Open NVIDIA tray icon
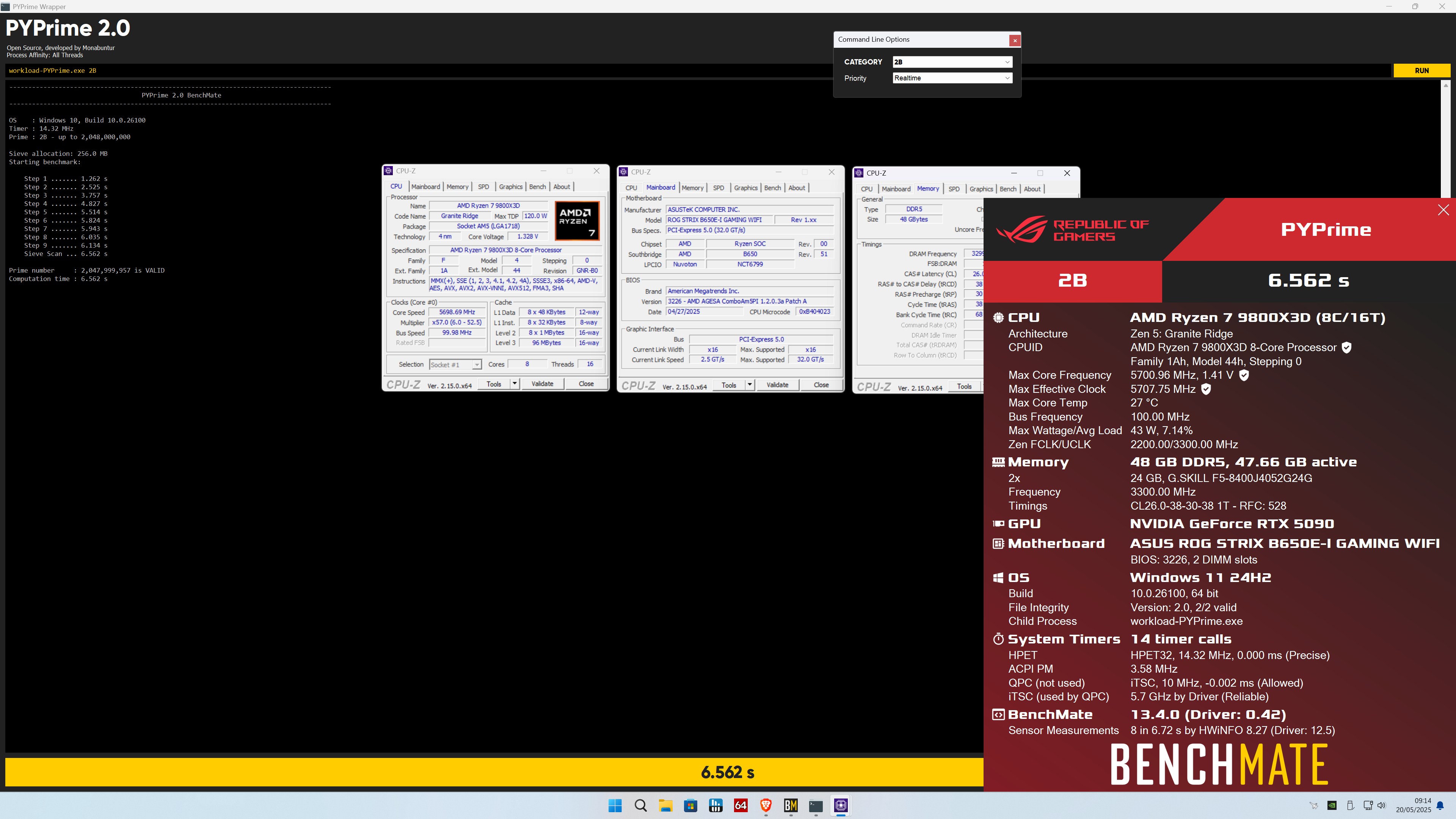1456x819 pixels. 1332,805
